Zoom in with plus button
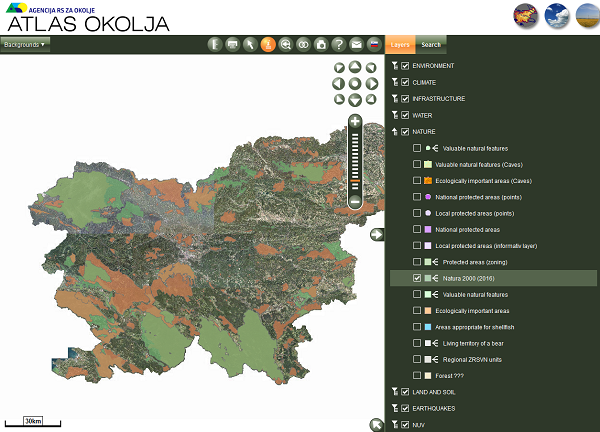The width and height of the screenshot is (600, 432). click(355, 122)
